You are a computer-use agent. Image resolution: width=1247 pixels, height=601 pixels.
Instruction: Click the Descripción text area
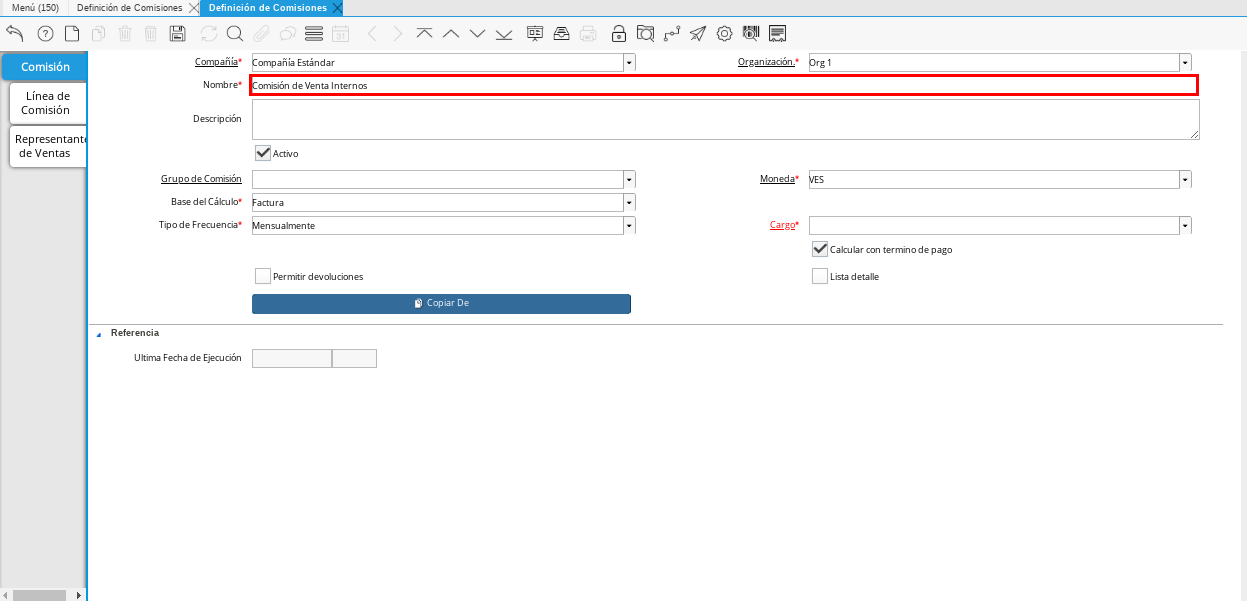[725, 119]
